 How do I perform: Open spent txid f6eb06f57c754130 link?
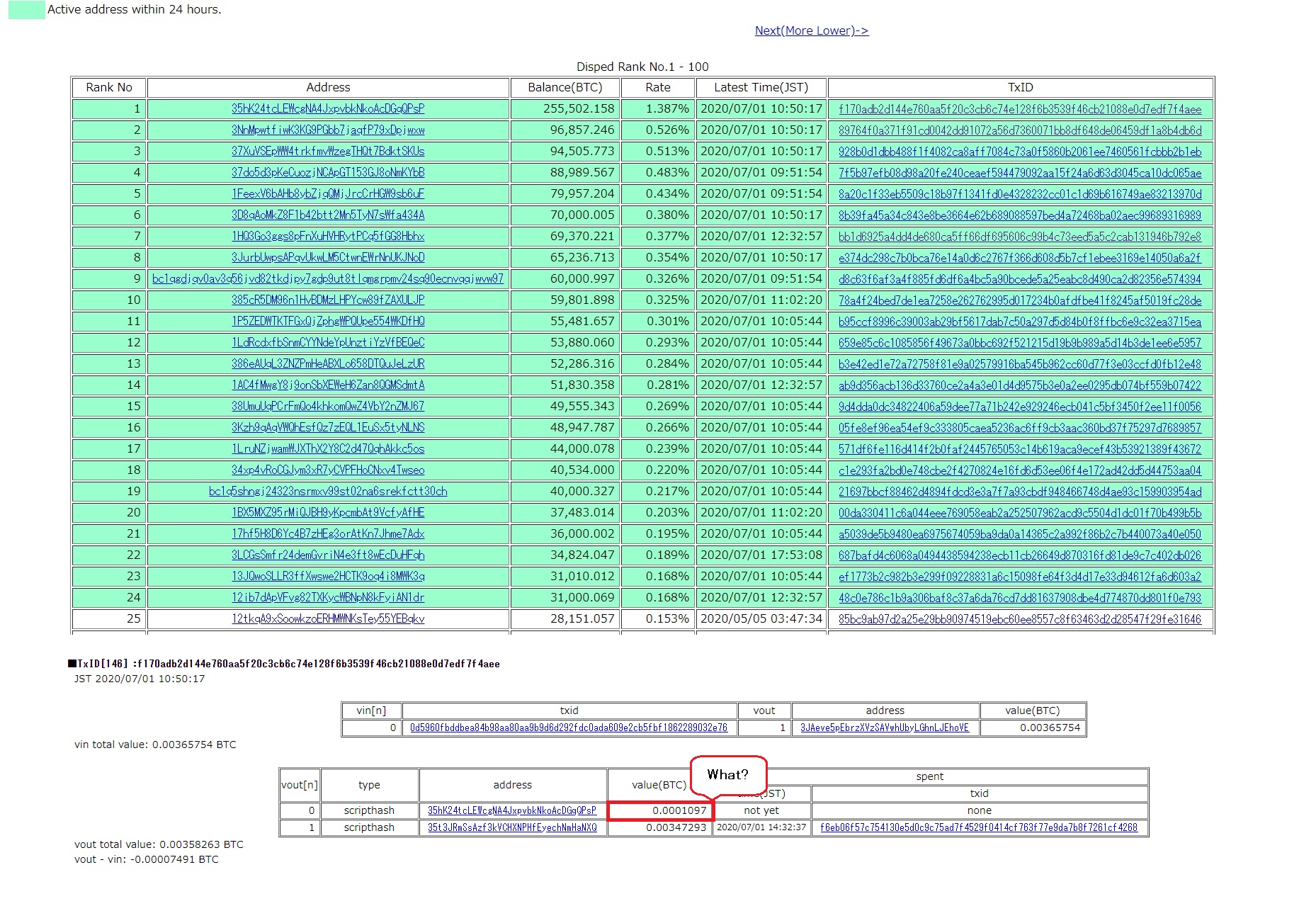tap(979, 827)
